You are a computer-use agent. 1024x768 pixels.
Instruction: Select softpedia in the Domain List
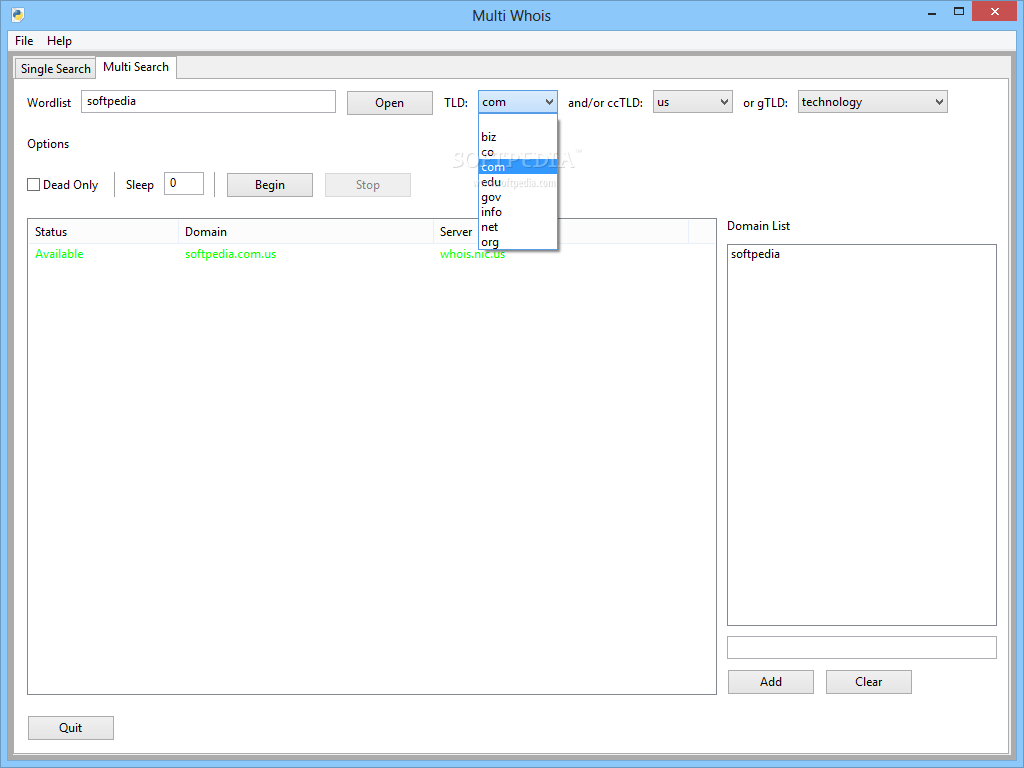point(755,254)
